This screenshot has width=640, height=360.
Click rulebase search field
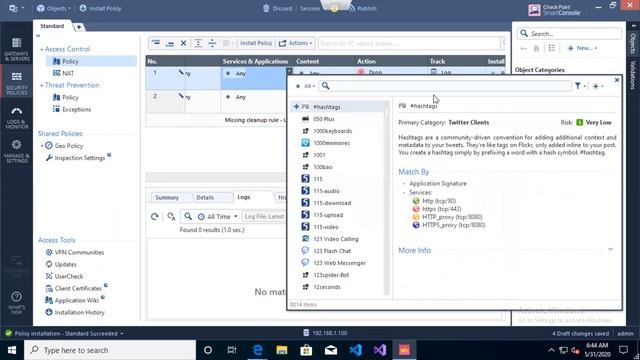click(409, 43)
